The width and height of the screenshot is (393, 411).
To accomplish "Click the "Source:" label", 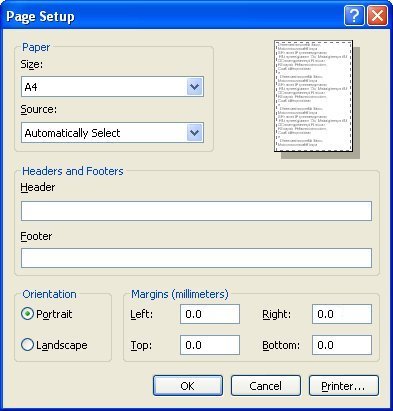I will pos(39,109).
